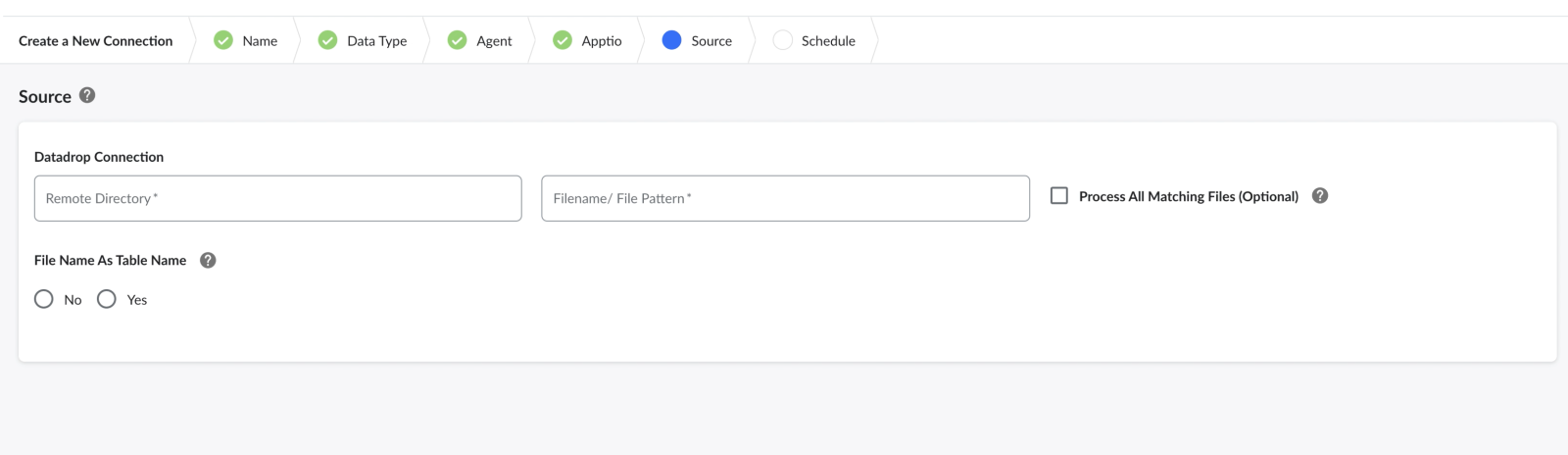Select the Yes radio option
Viewport: 1568px width, 455px height.
[x=107, y=299]
